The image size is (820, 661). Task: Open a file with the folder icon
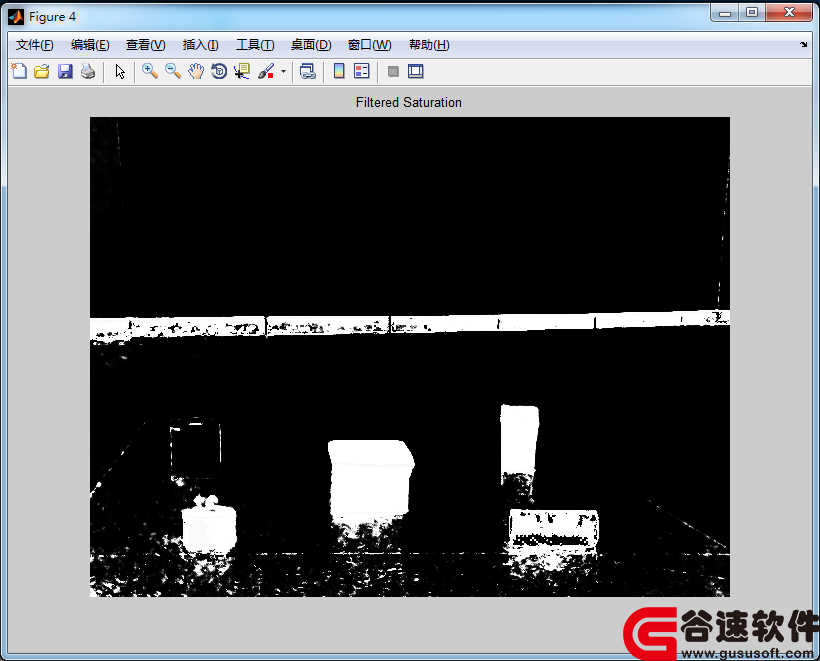pyautogui.click(x=42, y=71)
